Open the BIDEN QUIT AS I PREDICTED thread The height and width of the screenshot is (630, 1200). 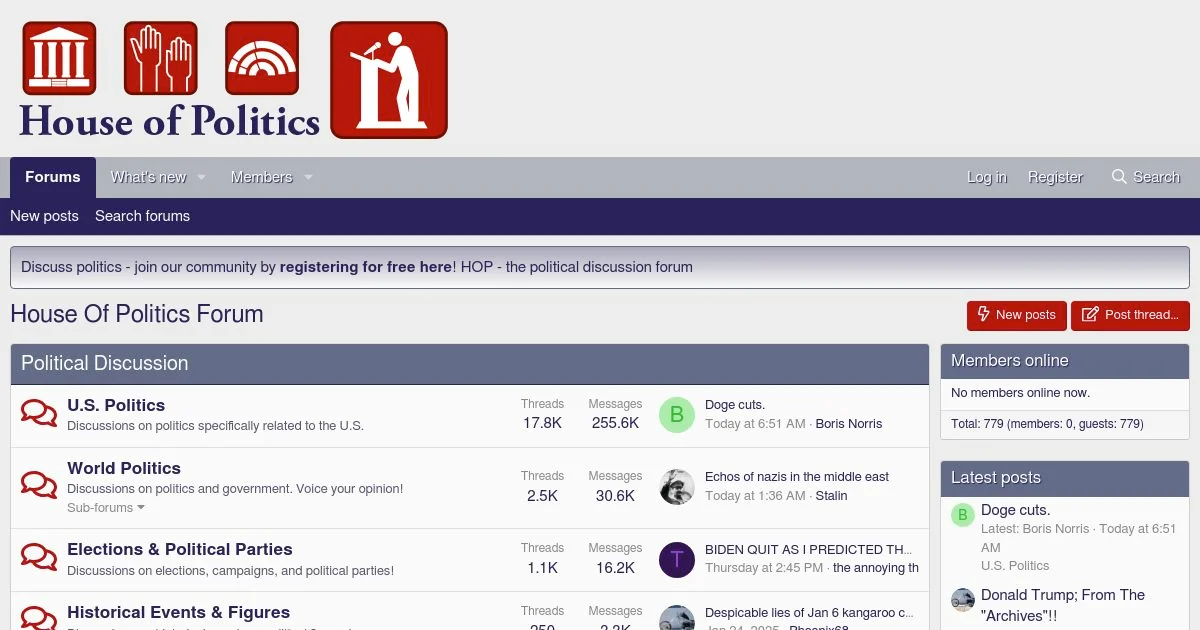(x=809, y=550)
